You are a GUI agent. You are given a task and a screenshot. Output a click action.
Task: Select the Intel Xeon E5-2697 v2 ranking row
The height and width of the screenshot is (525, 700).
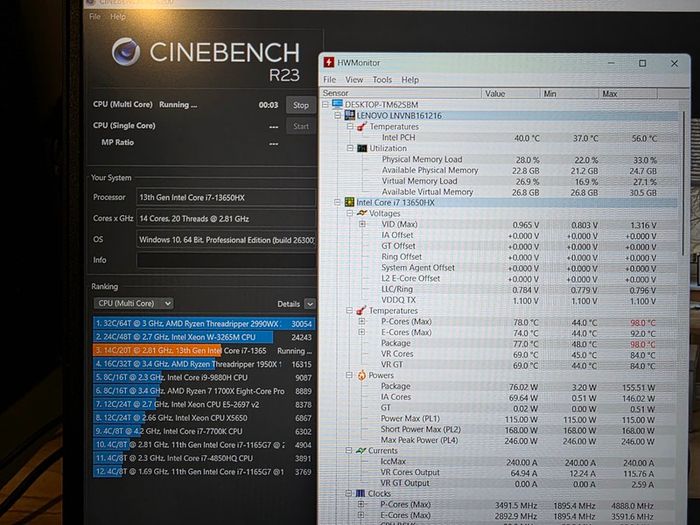[x=204, y=404]
